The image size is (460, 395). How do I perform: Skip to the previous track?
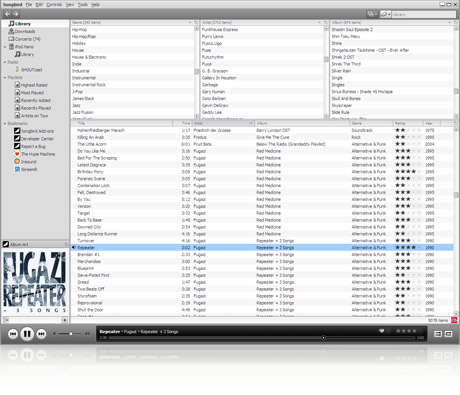(x=13, y=334)
